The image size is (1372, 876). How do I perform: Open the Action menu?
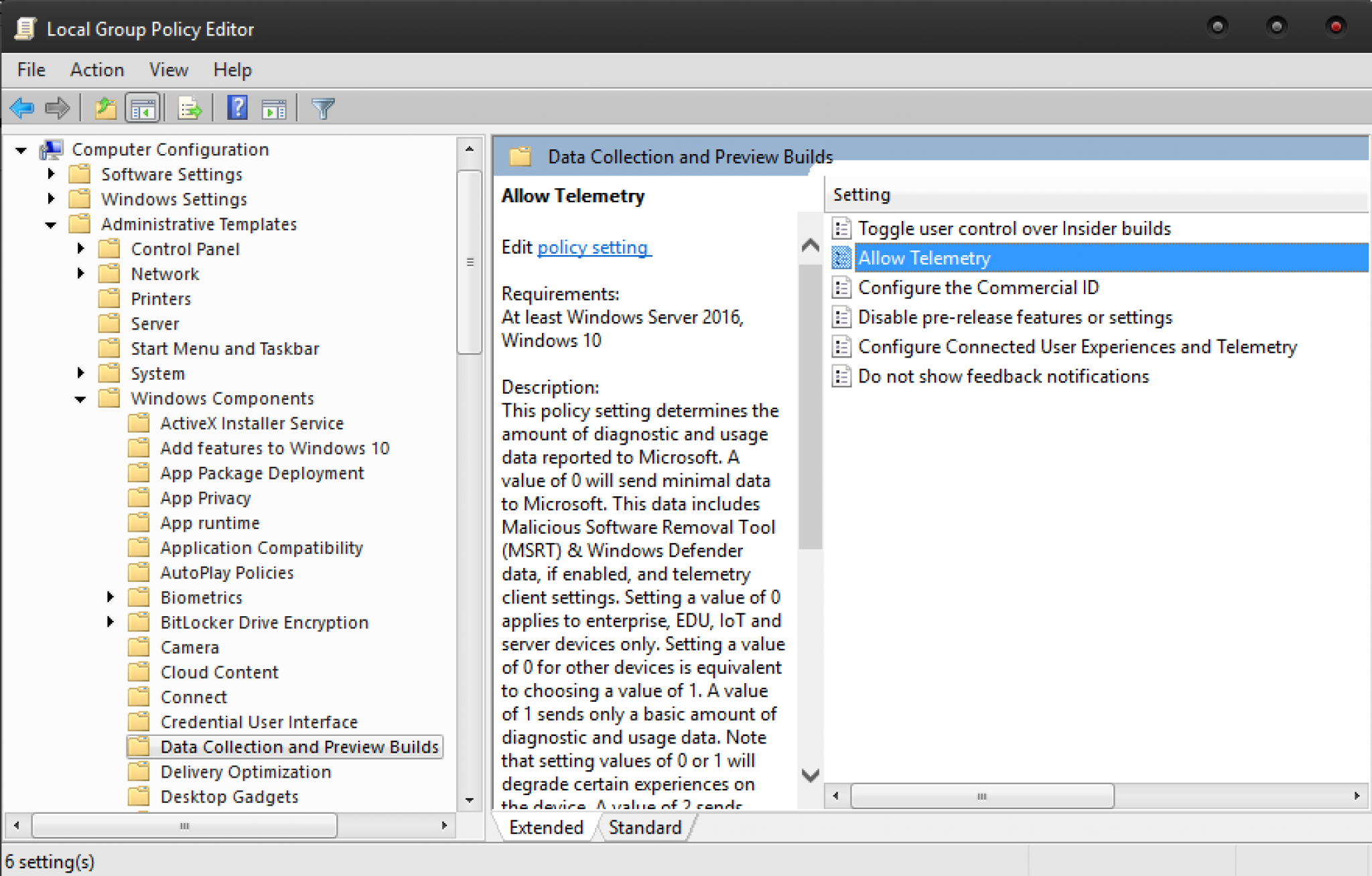[x=97, y=70]
